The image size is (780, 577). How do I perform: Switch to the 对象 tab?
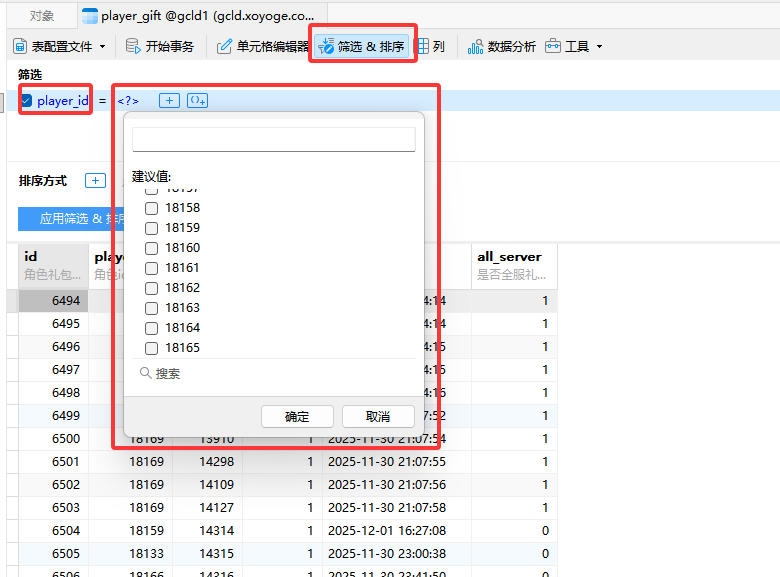[42, 15]
